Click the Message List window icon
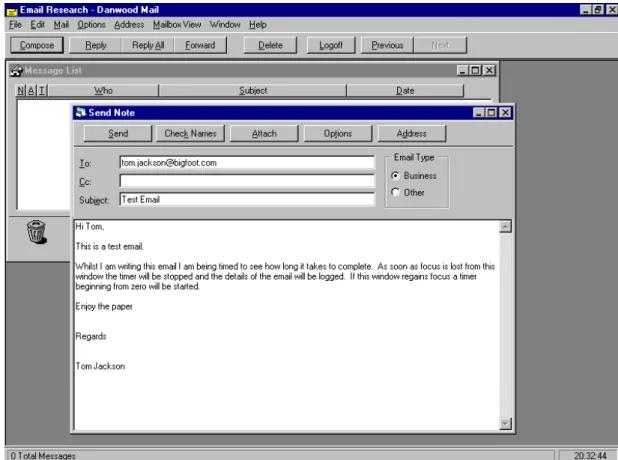This screenshot has width=618, height=460. 16,71
